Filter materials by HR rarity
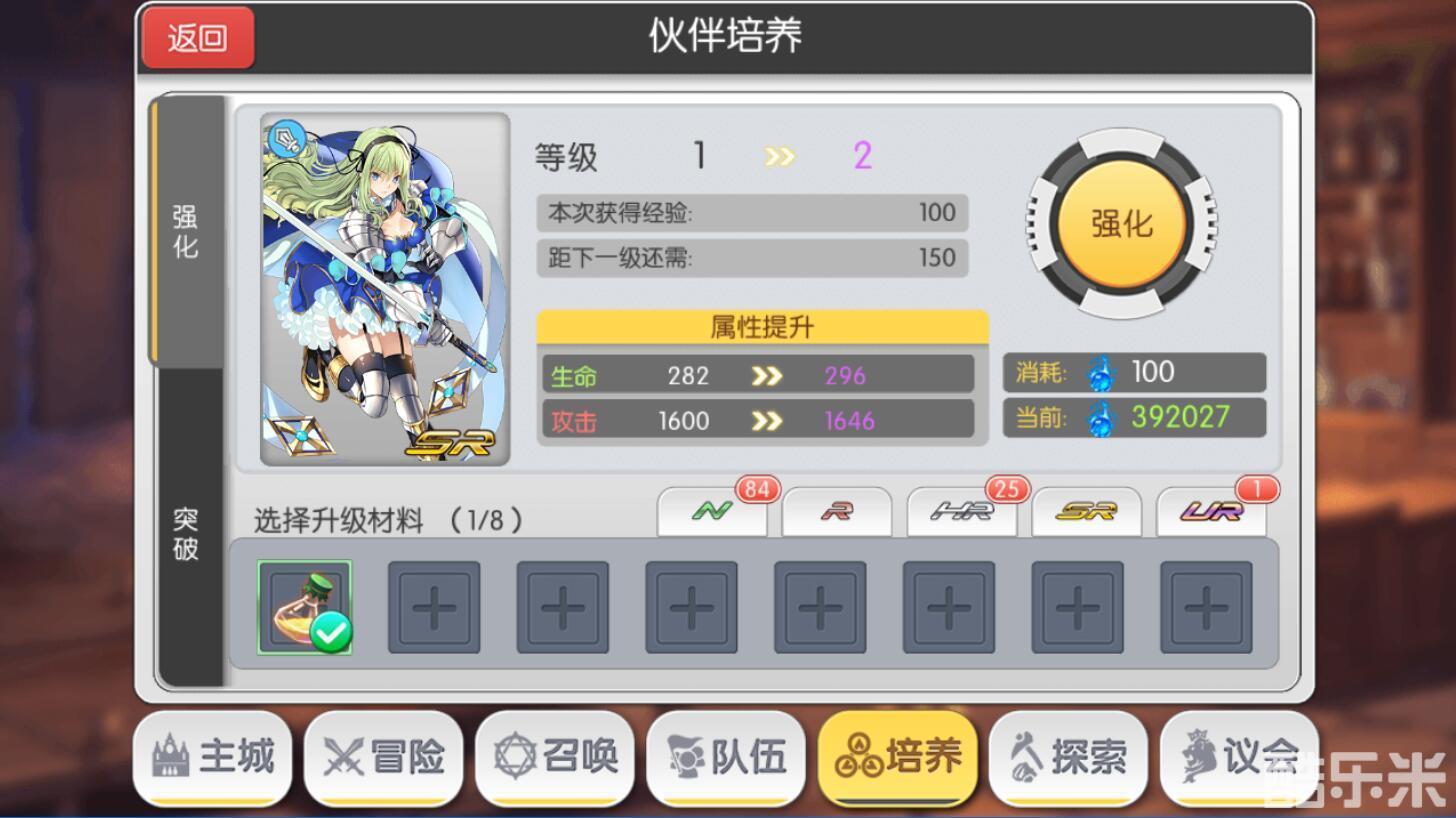This screenshot has height=818, width=1456. 961,512
